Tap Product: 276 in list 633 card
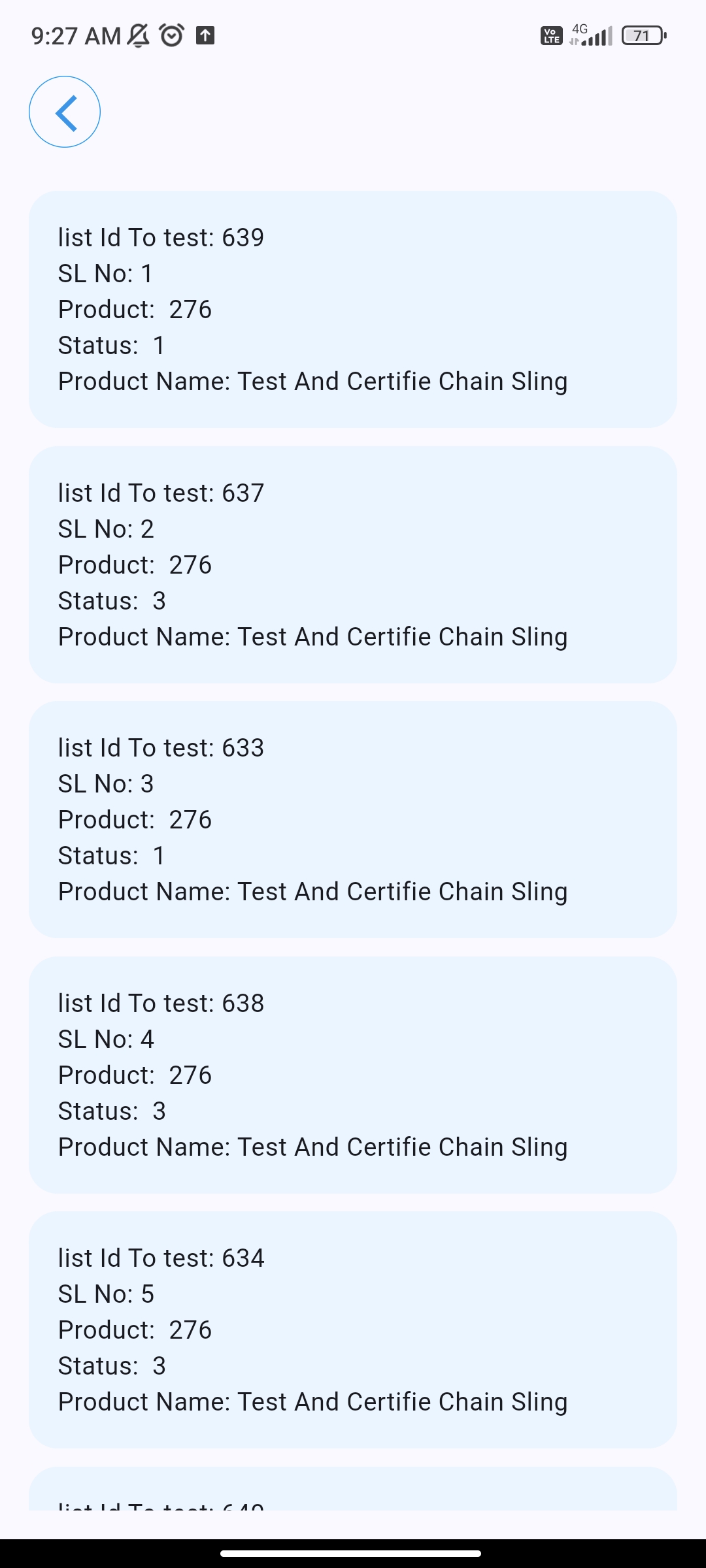 135,820
